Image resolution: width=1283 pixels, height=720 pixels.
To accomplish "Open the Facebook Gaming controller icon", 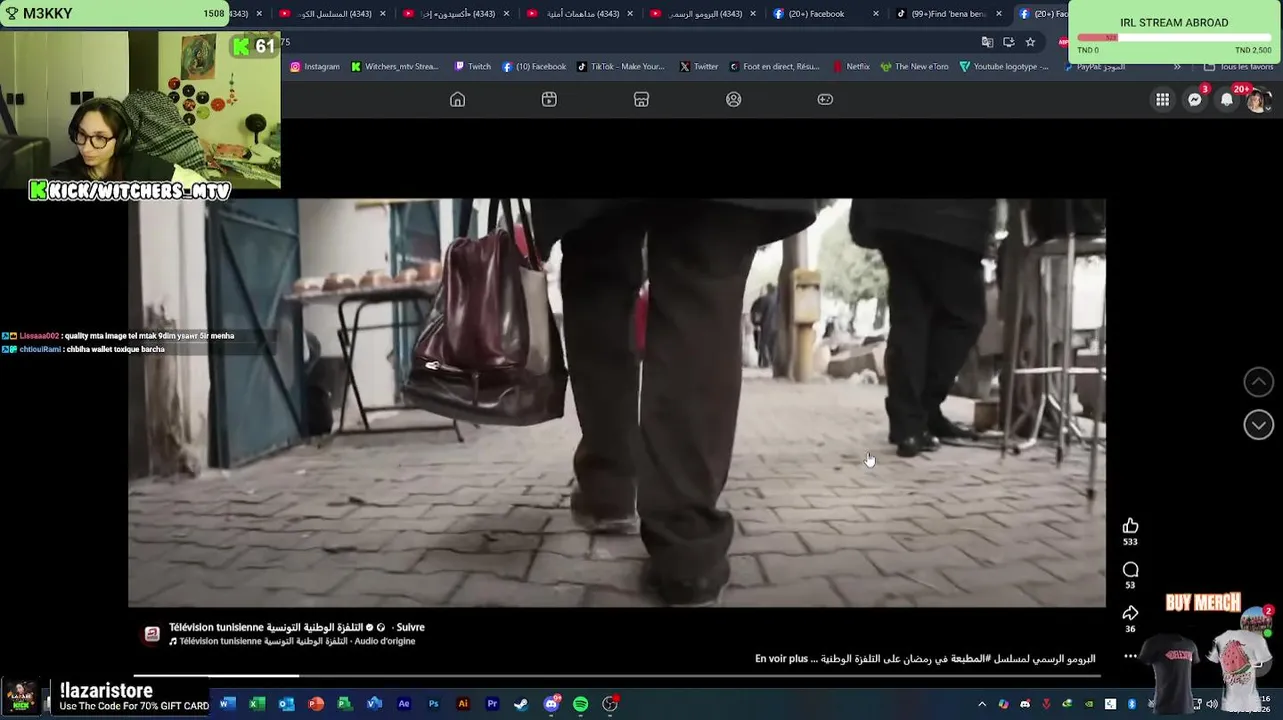I will 825,99.
